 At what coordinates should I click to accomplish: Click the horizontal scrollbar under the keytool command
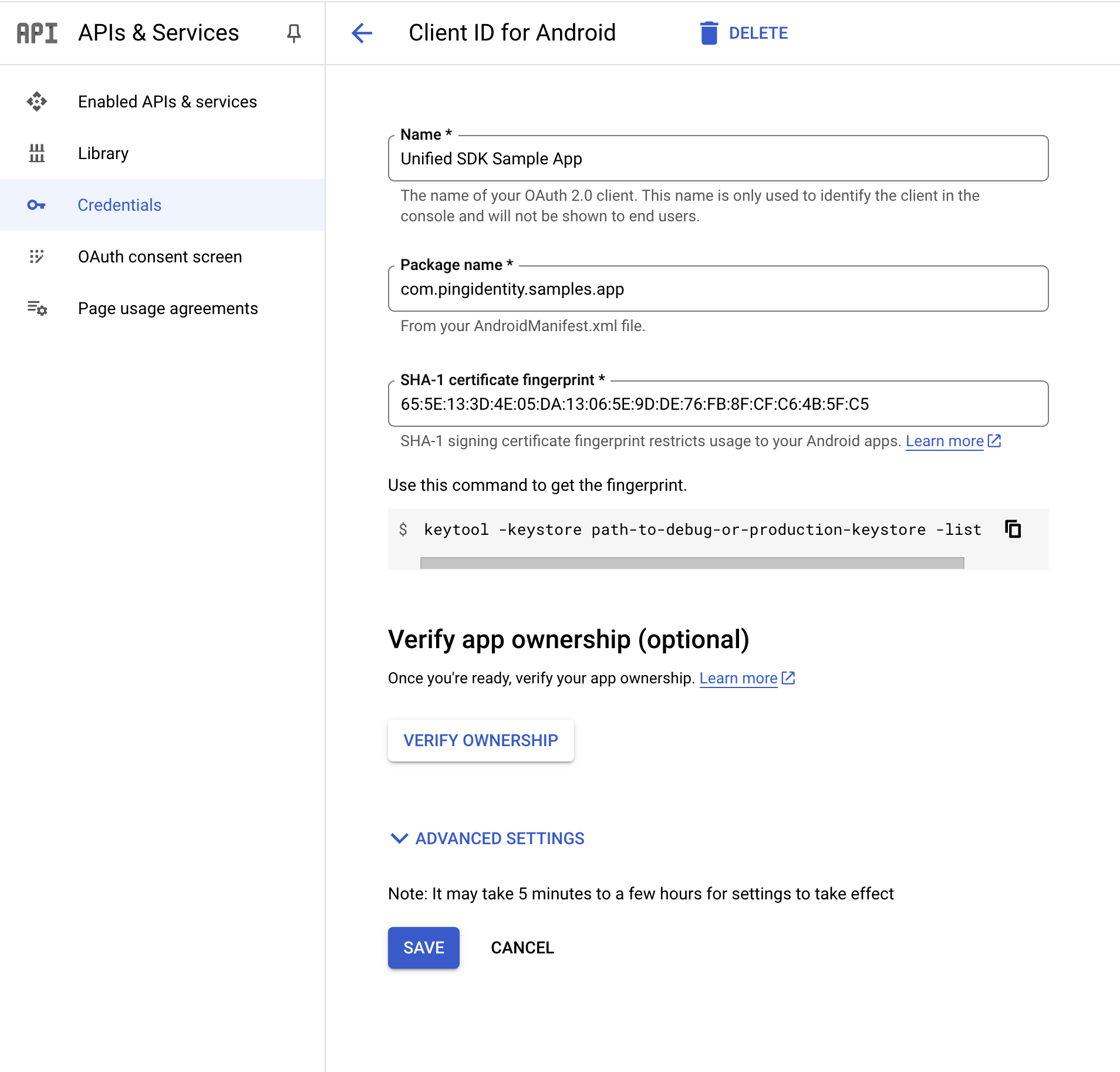click(x=691, y=562)
